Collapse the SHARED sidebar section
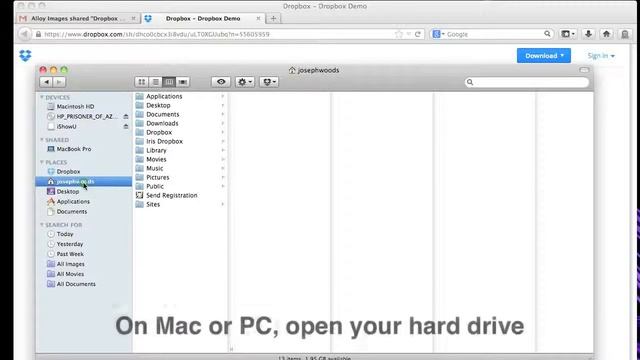The height and width of the screenshot is (360, 640). pos(42,140)
